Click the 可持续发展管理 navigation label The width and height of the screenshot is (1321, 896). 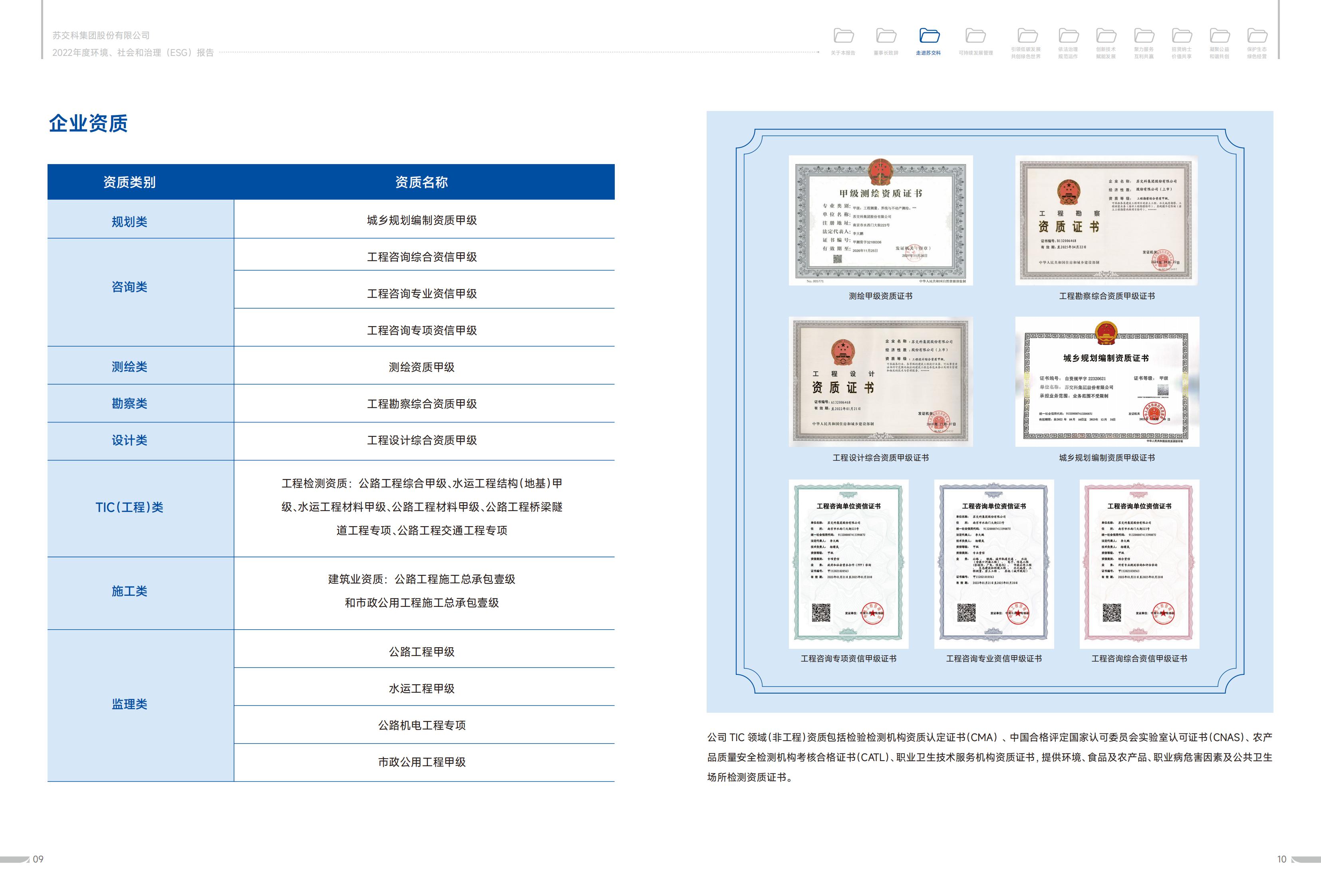[975, 53]
